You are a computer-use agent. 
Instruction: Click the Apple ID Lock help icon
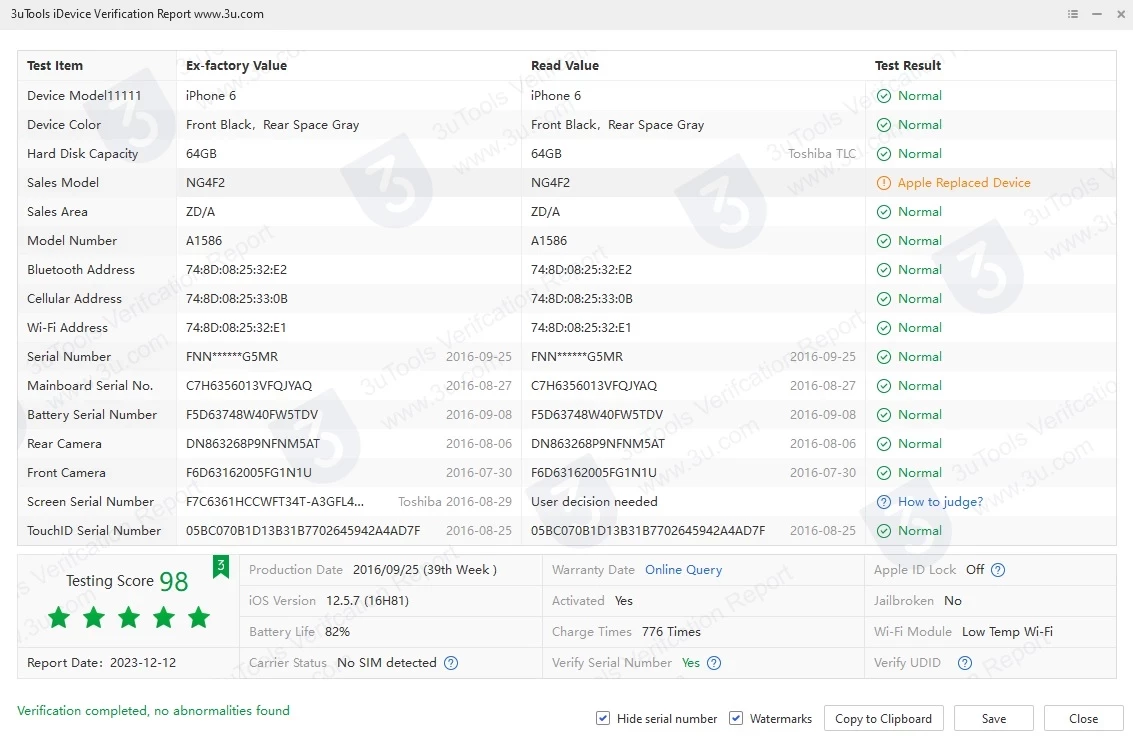click(997, 570)
